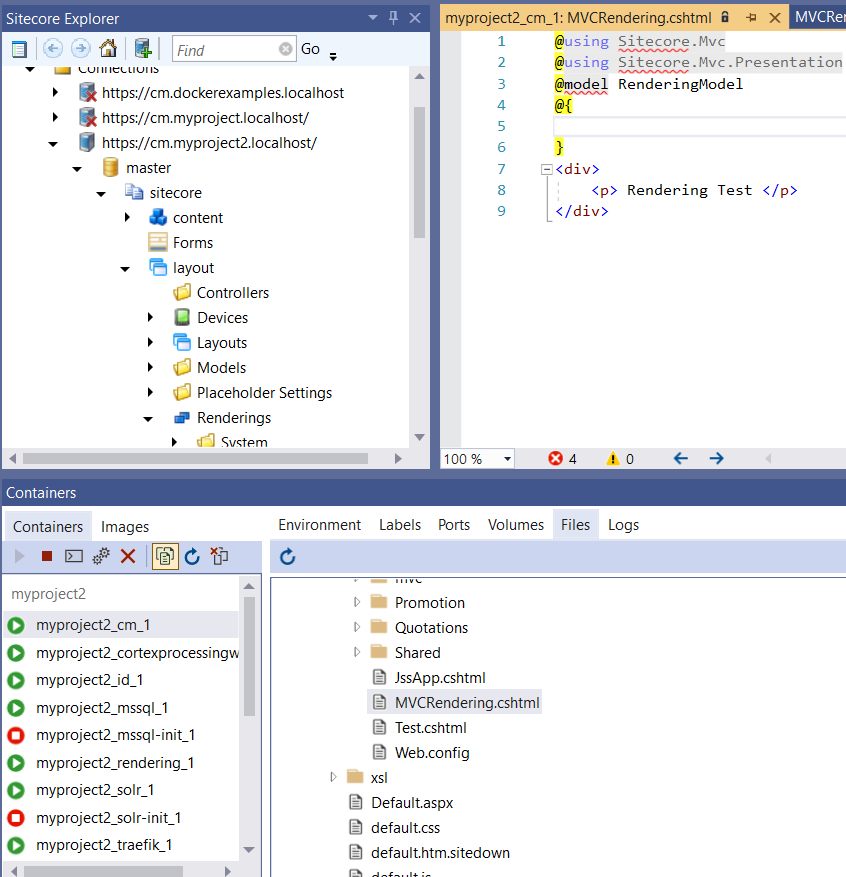
Task: Collapse the cm.myproject2.localhost connection
Action: point(53,143)
